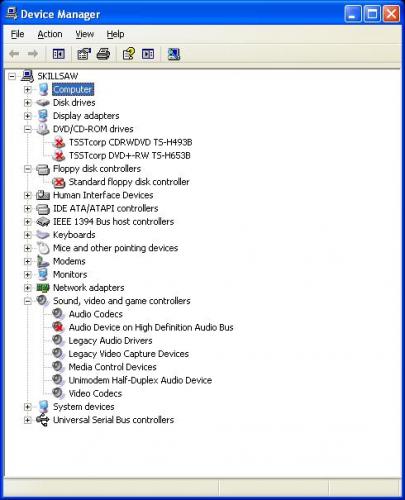Click the SKILLSAW computer icon
The width and height of the screenshot is (405, 500).
click(x=27, y=76)
